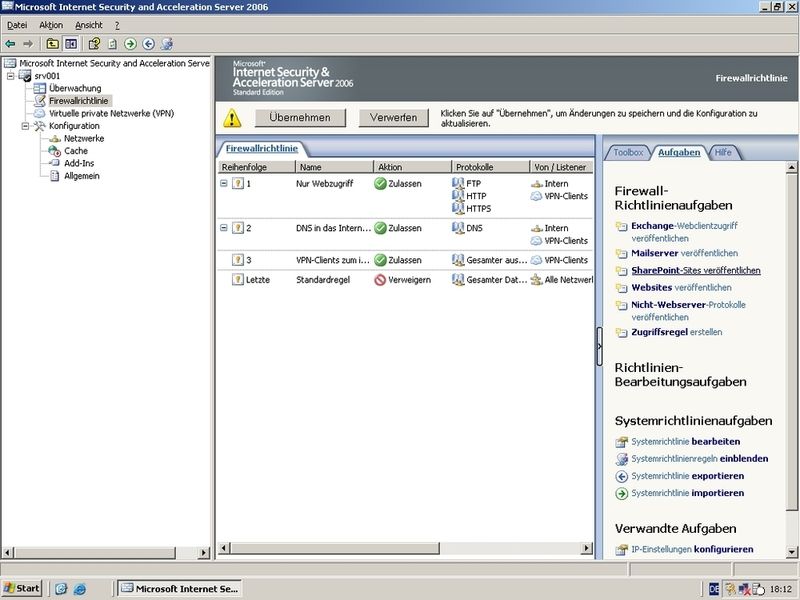Toggle the console tree visibility icon
The width and height of the screenshot is (800, 600).
(71, 43)
